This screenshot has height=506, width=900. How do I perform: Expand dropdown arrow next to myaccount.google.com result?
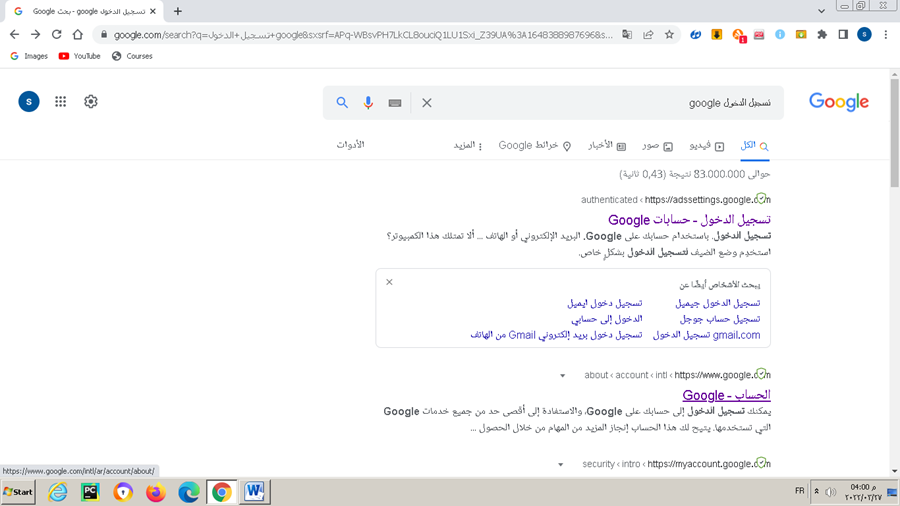point(561,465)
